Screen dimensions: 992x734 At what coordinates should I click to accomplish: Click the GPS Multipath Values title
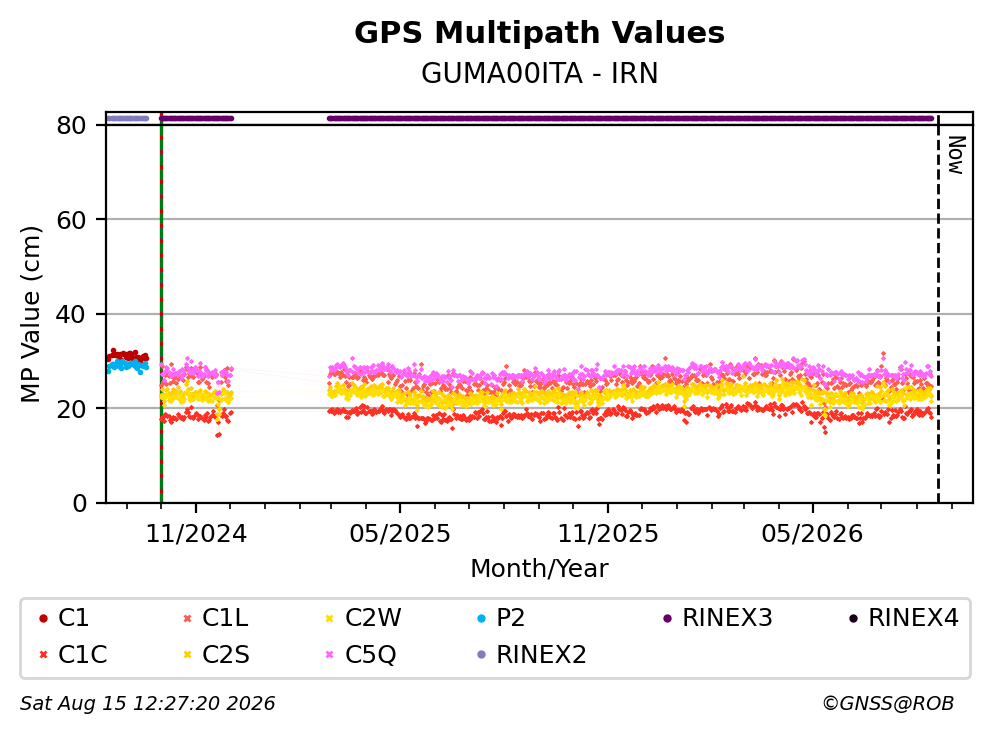pyautogui.click(x=540, y=33)
